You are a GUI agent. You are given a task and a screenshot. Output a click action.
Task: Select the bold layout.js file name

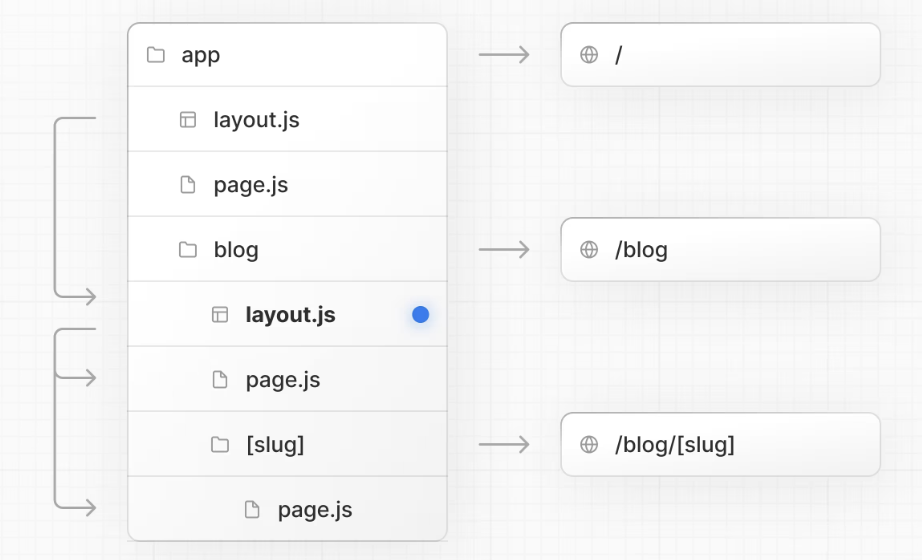pos(290,315)
